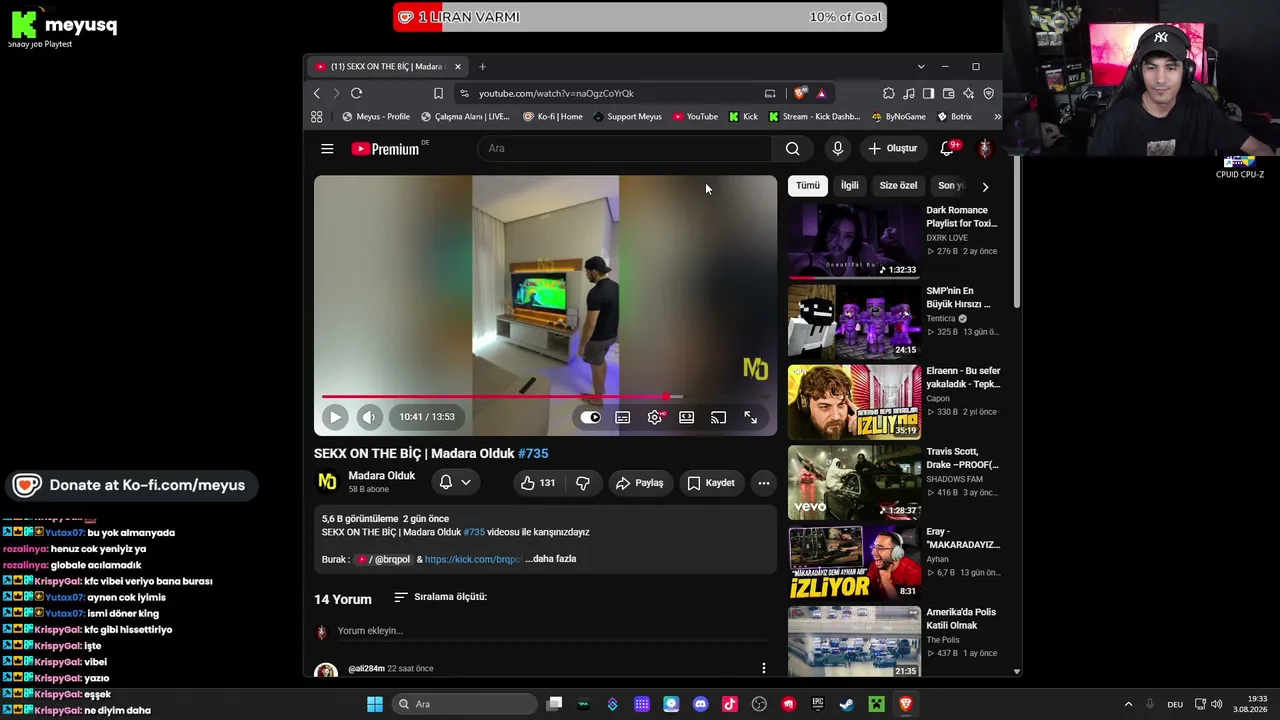Save the video with Kaydet
1280x720 pixels.
coord(712,483)
